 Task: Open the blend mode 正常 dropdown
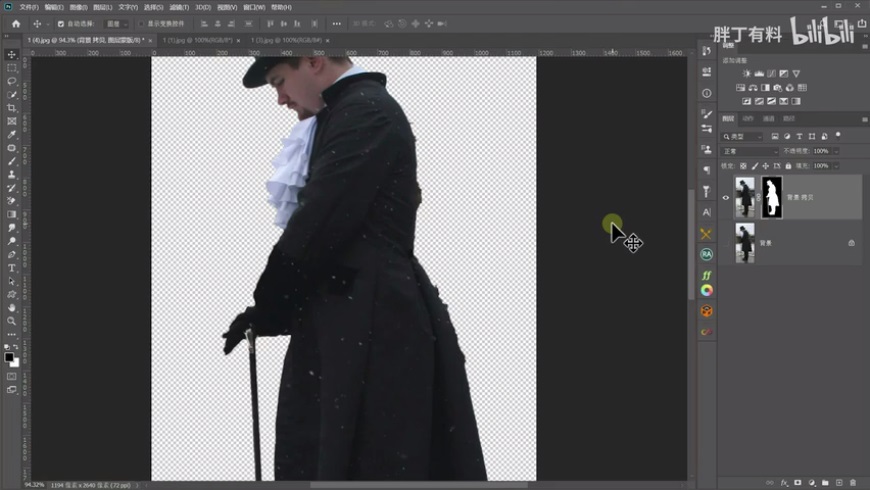(750, 151)
